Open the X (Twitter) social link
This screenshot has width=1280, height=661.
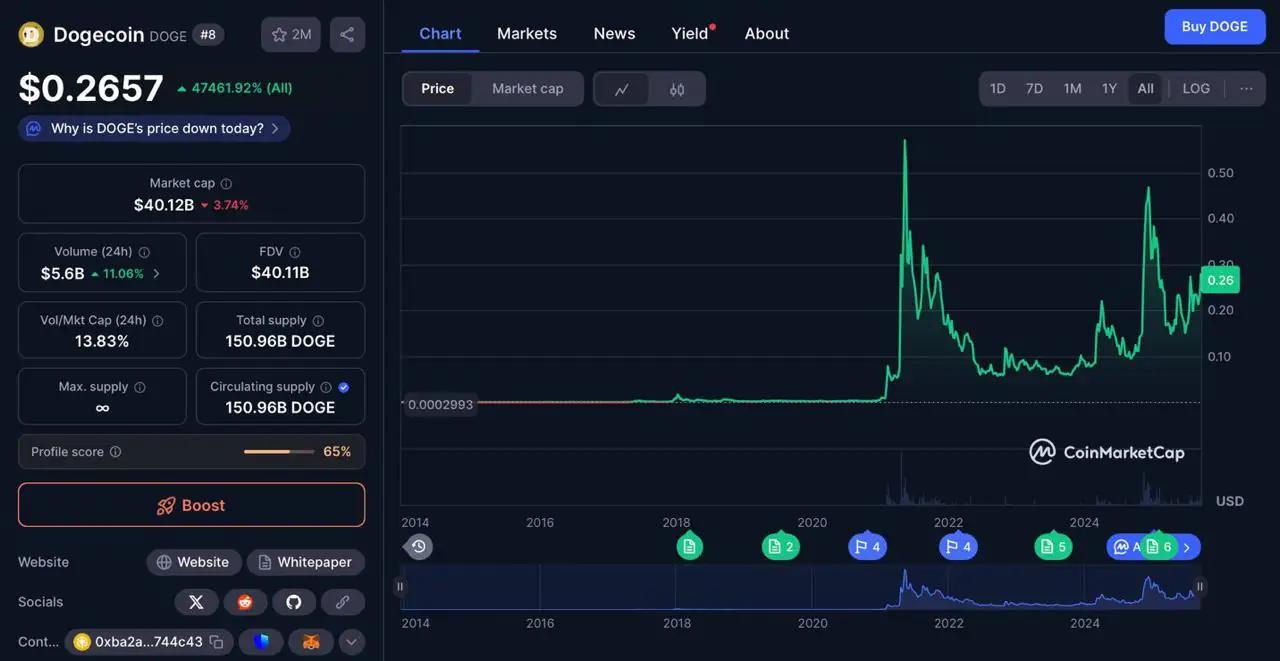196,602
